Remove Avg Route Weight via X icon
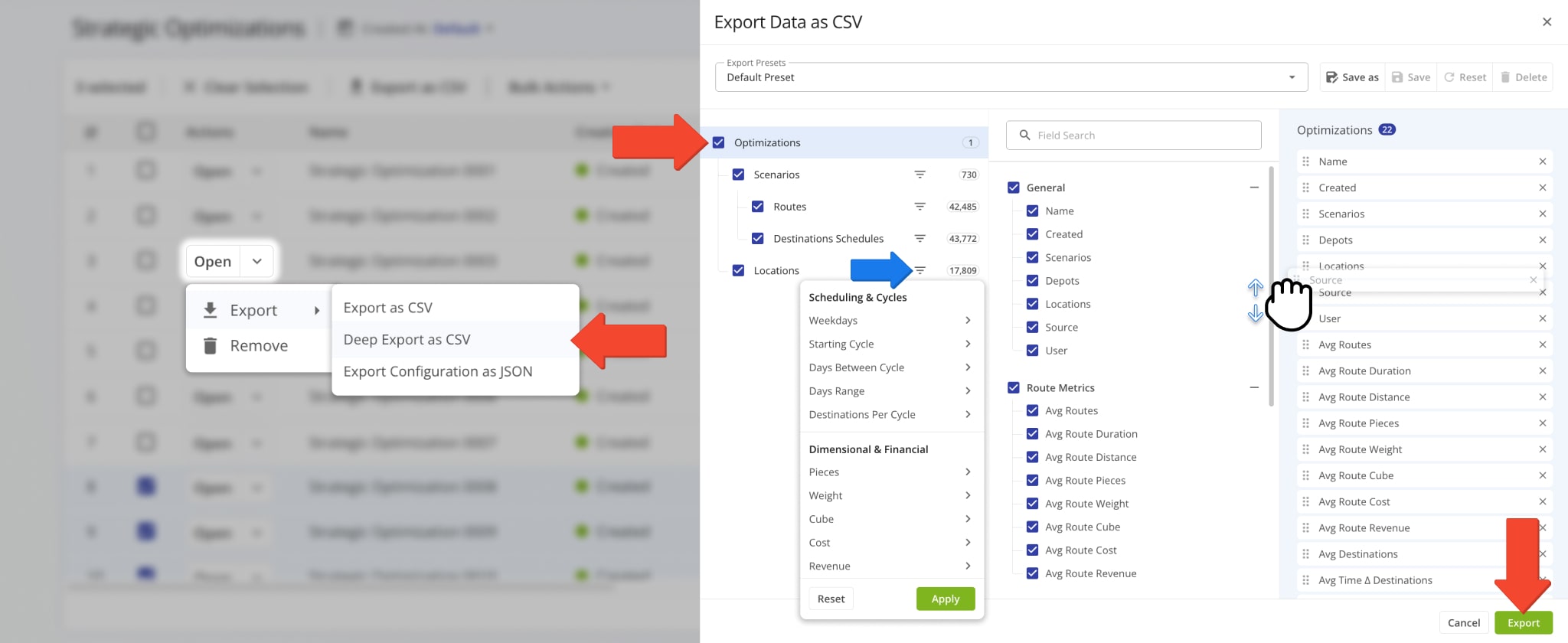The height and width of the screenshot is (643, 1568). coord(1542,449)
